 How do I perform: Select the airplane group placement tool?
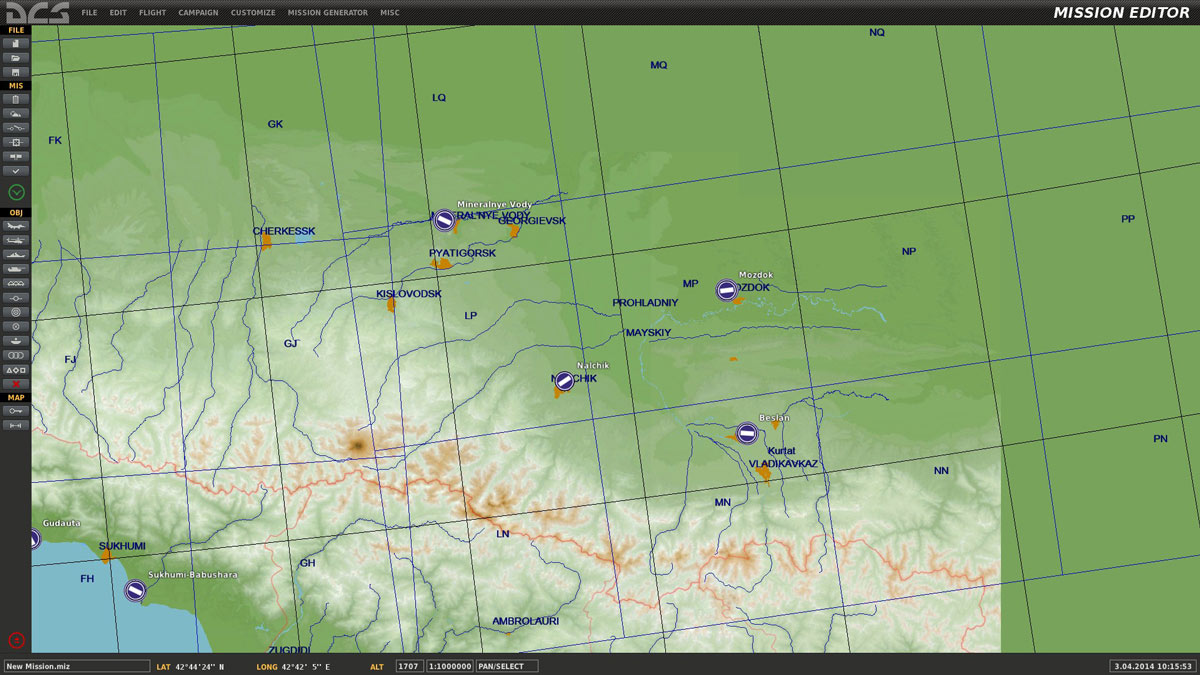(16, 226)
